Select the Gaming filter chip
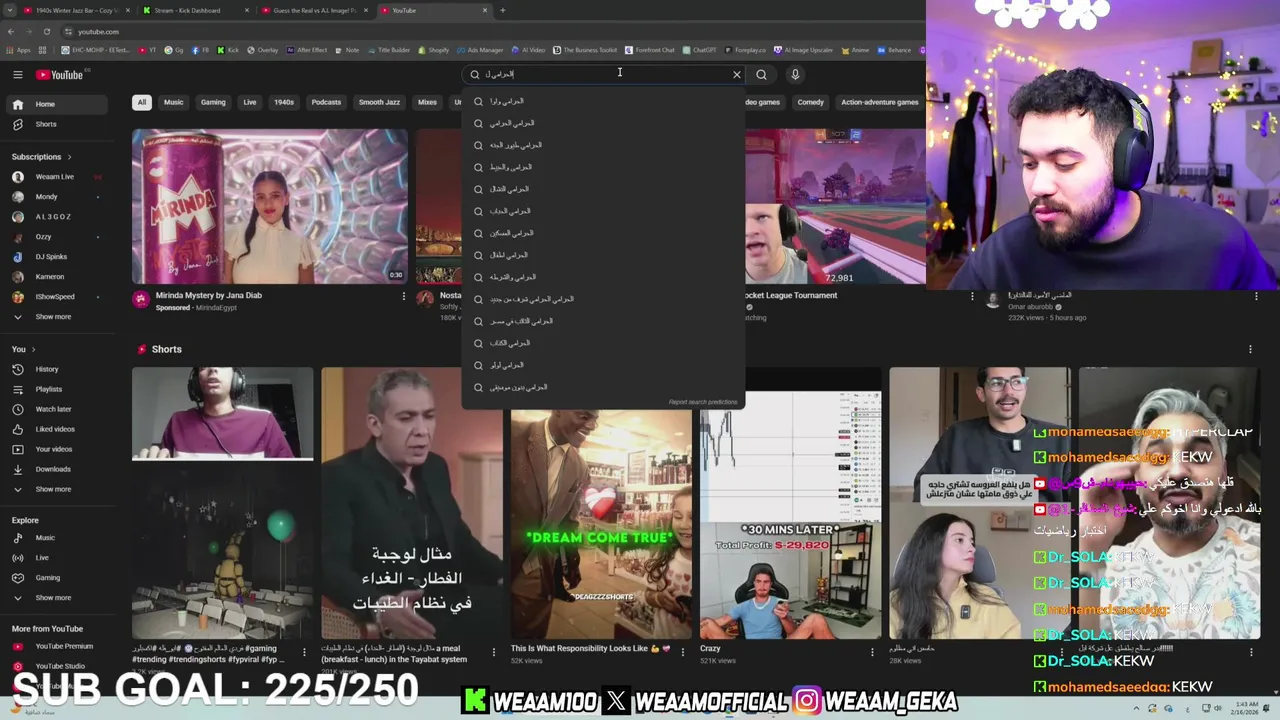 coord(213,102)
